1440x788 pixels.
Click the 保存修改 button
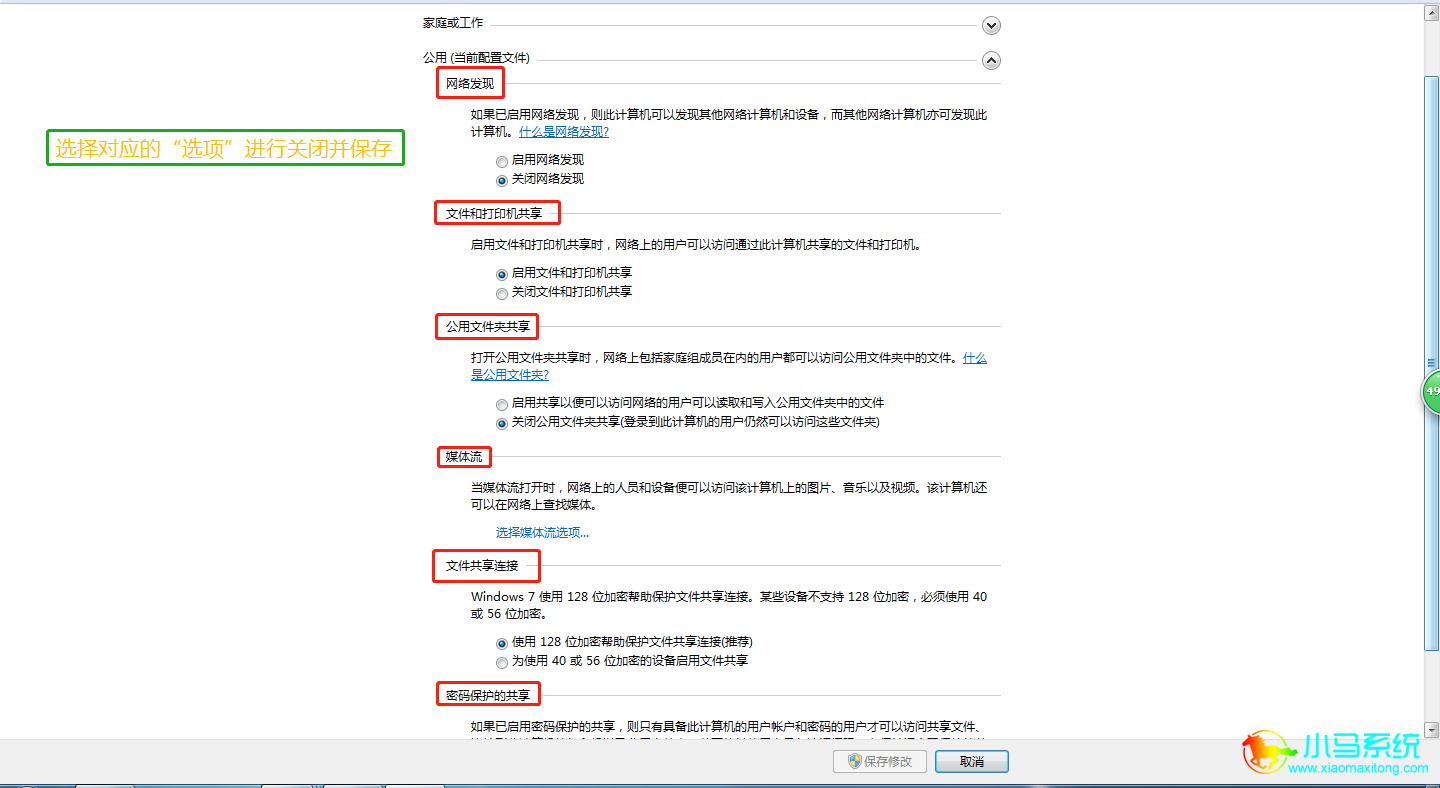click(x=880, y=762)
